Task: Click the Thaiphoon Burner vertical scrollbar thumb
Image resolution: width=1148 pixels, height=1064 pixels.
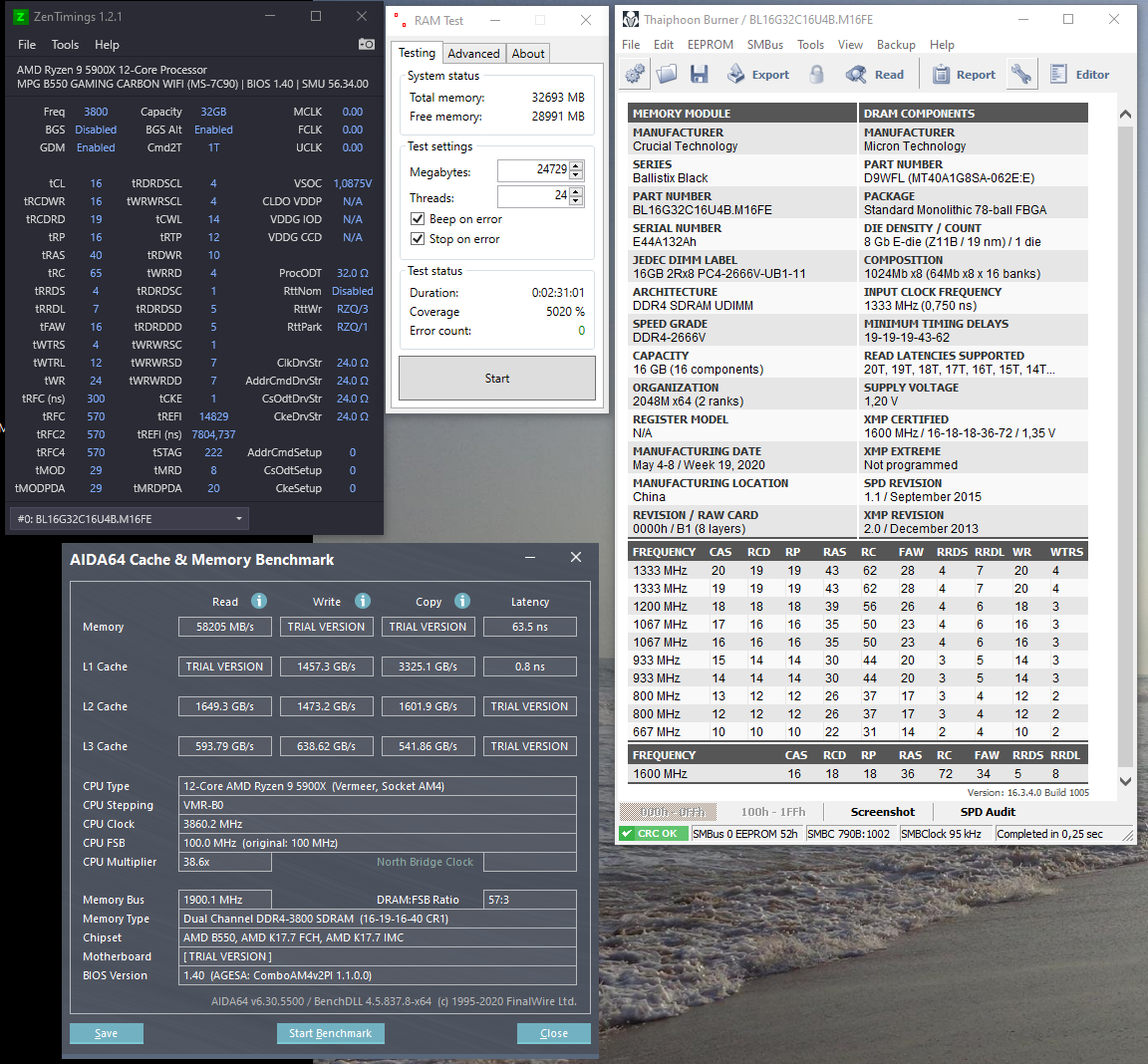Action: pyautogui.click(x=1125, y=446)
